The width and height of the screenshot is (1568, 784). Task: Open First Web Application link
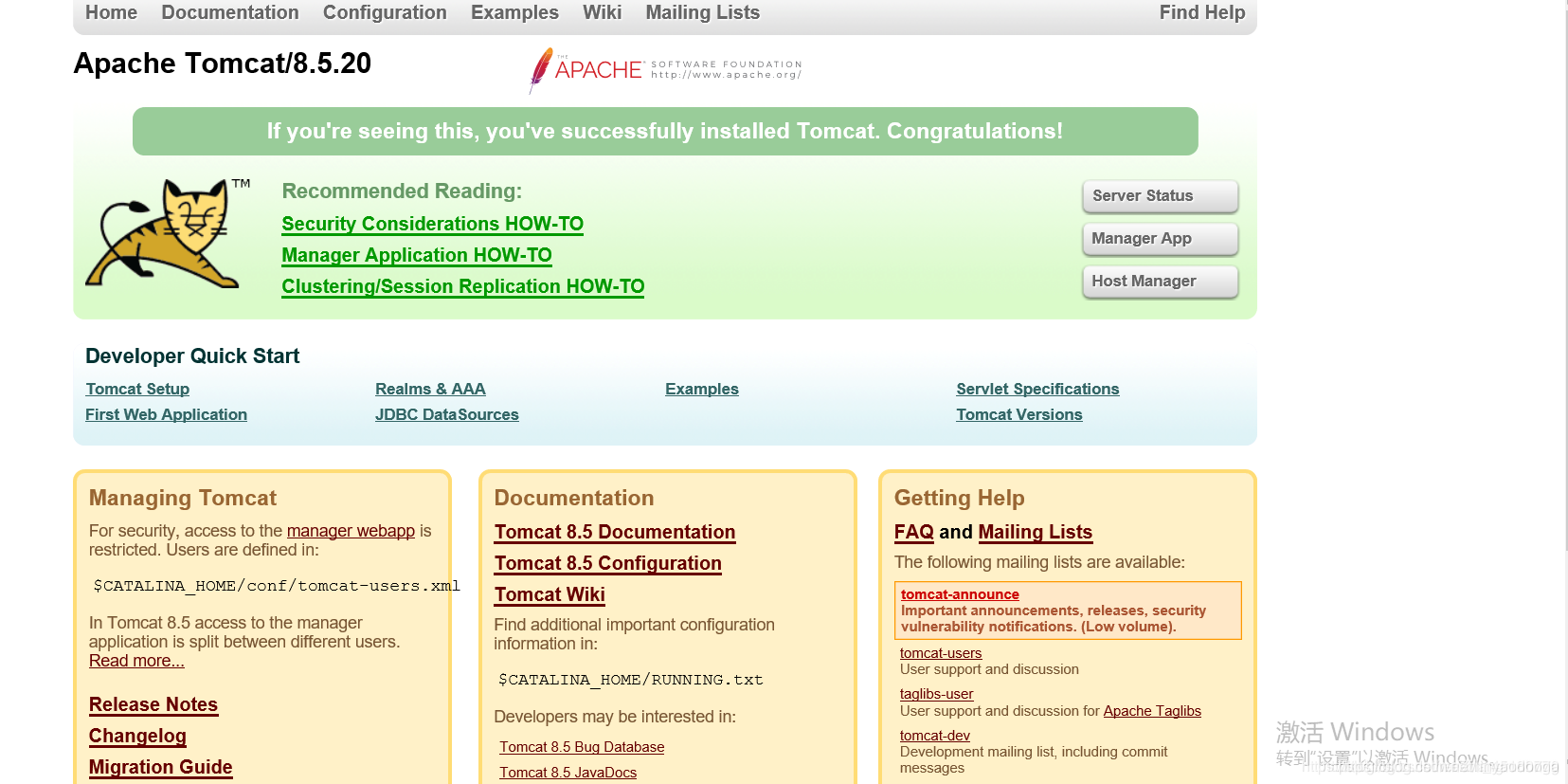click(166, 414)
